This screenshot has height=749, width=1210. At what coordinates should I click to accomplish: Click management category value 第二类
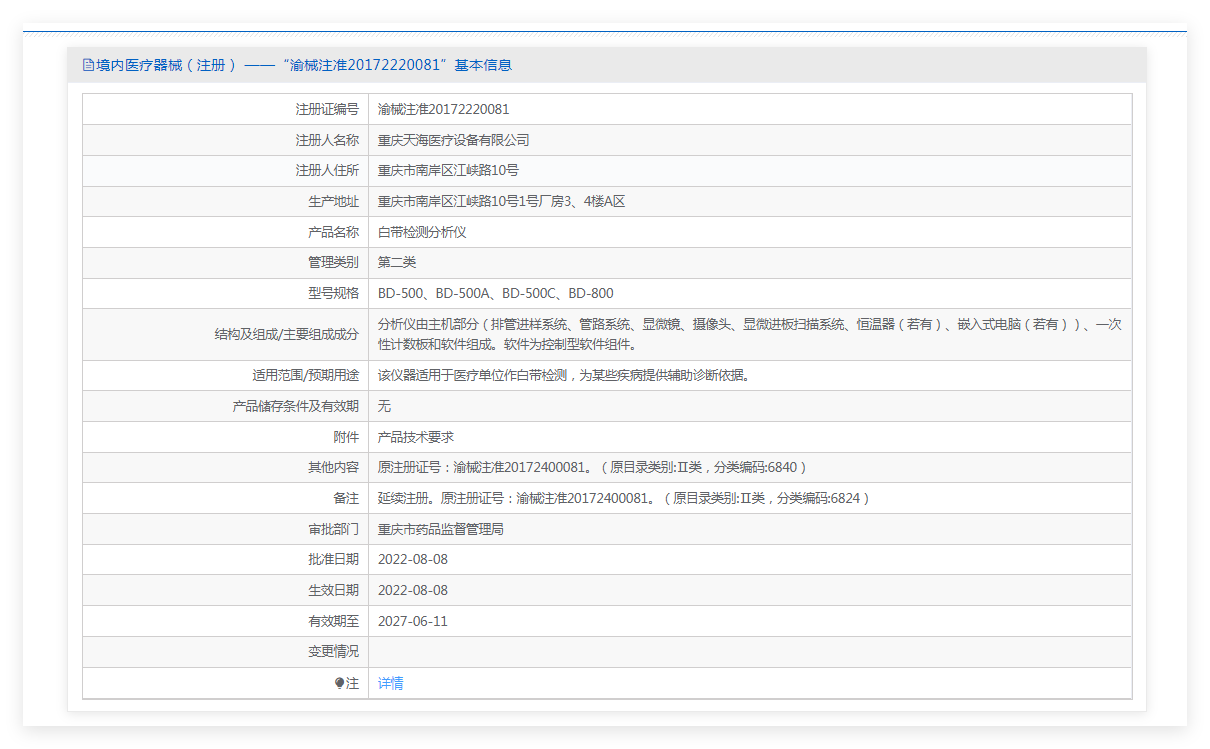397,262
